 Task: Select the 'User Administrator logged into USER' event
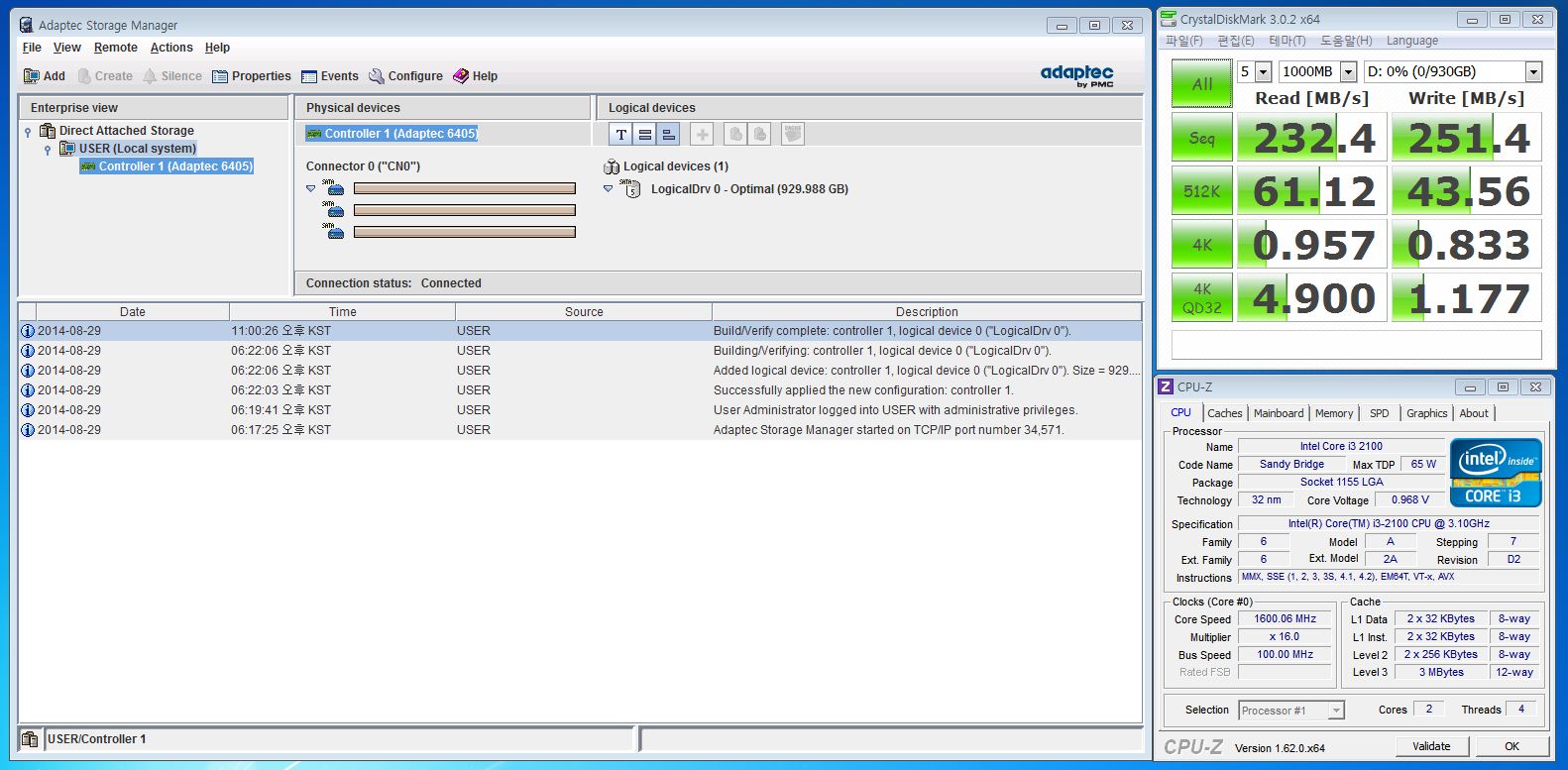[581, 410]
